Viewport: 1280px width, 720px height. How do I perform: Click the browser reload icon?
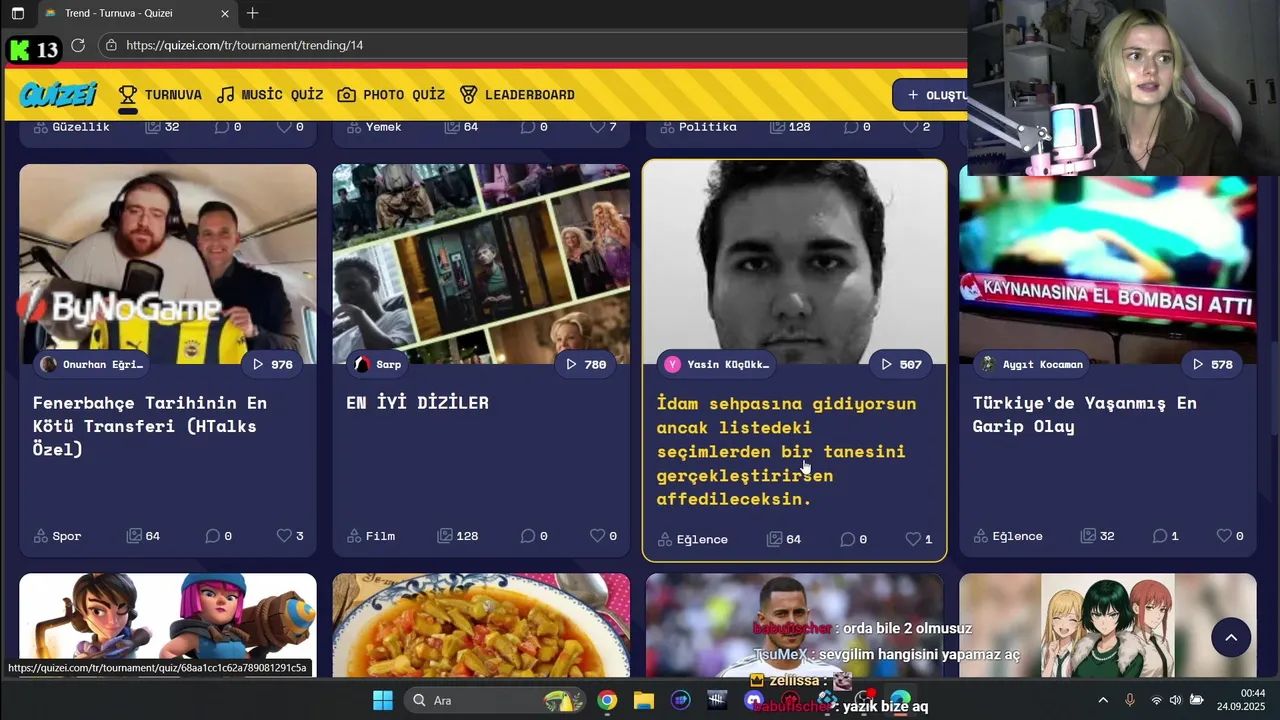pyautogui.click(x=78, y=45)
